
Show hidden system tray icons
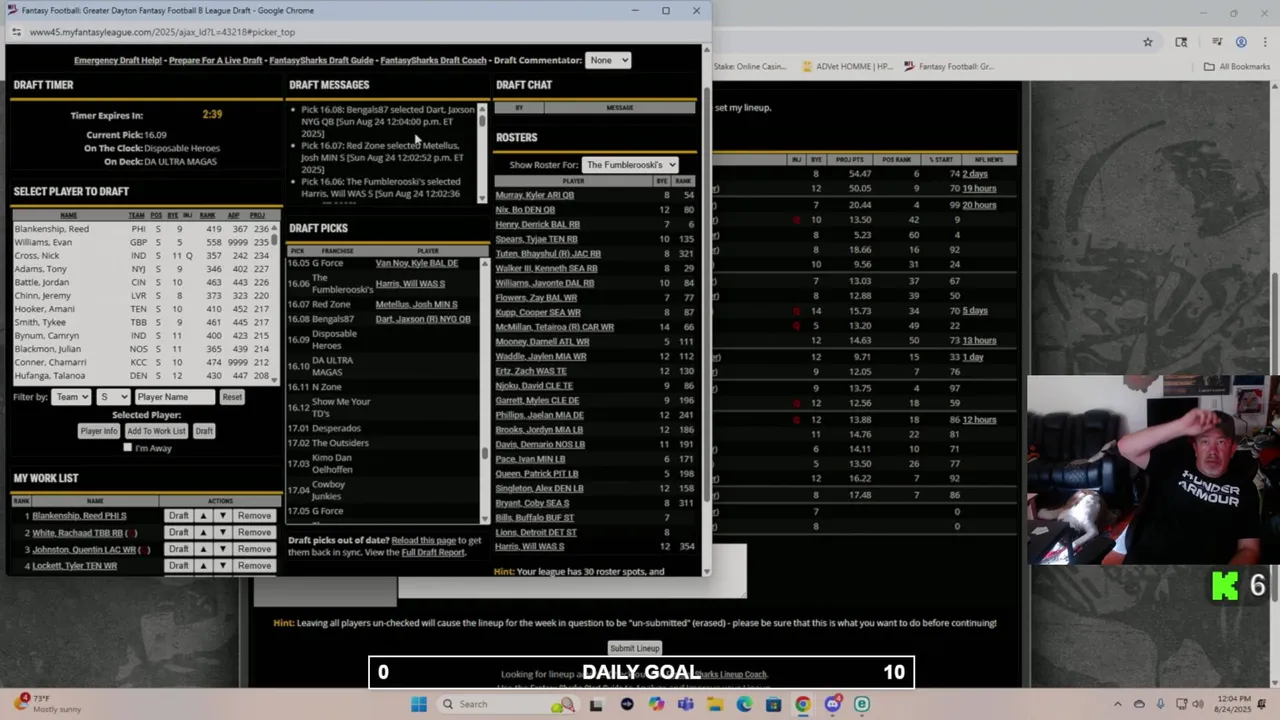[x=1117, y=704]
